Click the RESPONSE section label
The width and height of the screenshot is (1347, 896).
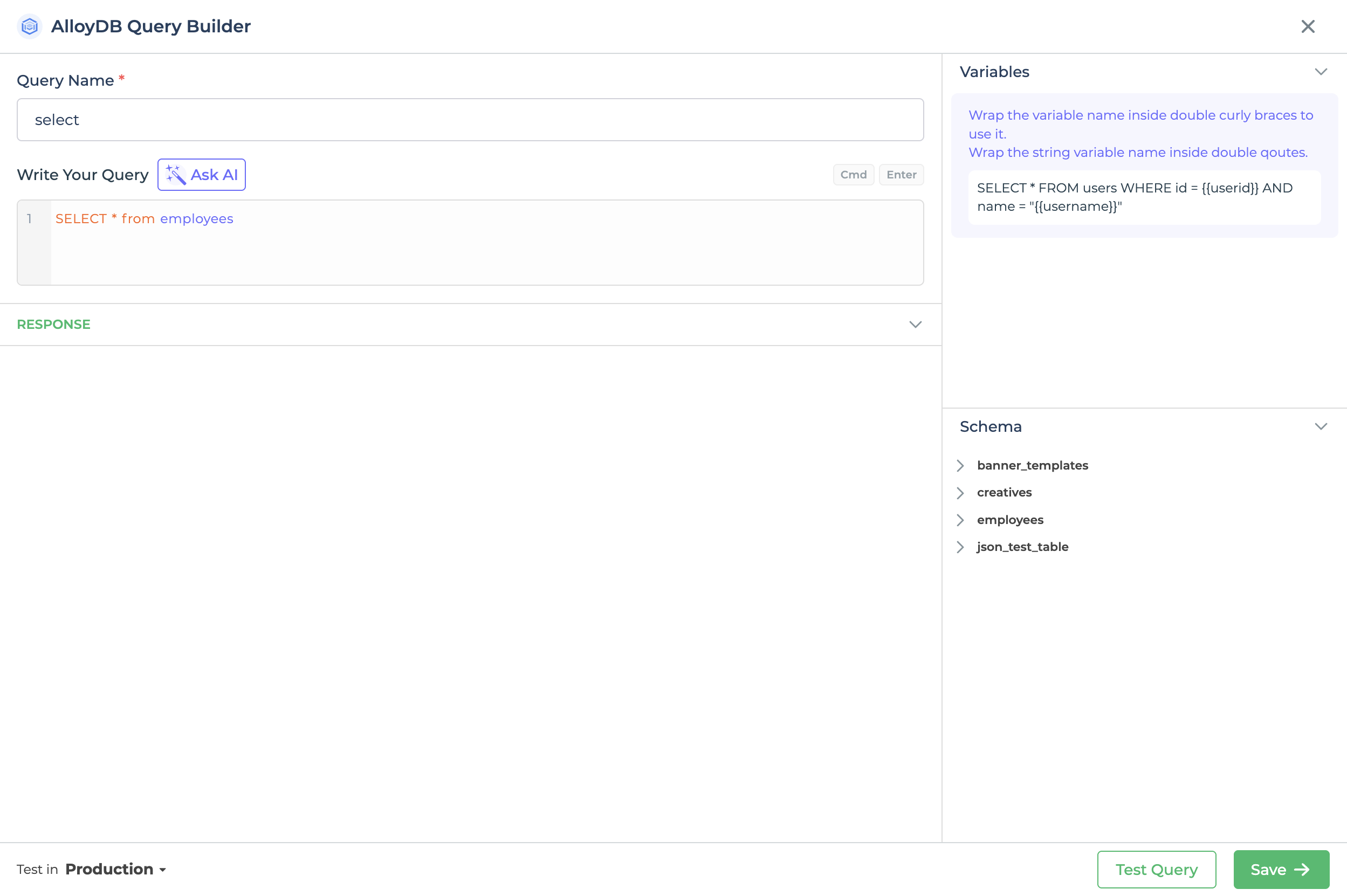pos(54,325)
